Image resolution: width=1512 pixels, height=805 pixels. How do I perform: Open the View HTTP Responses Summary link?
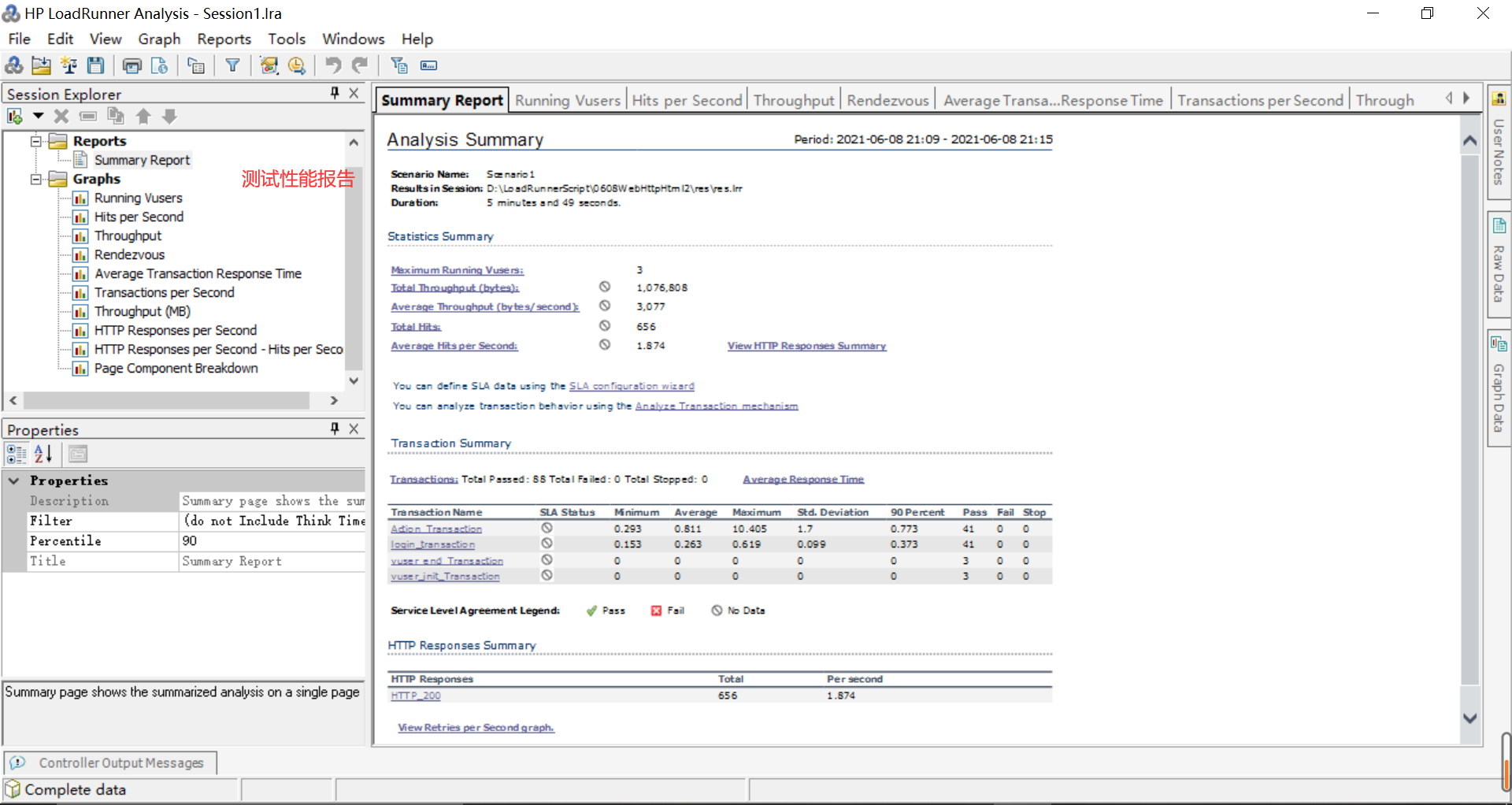(806, 346)
